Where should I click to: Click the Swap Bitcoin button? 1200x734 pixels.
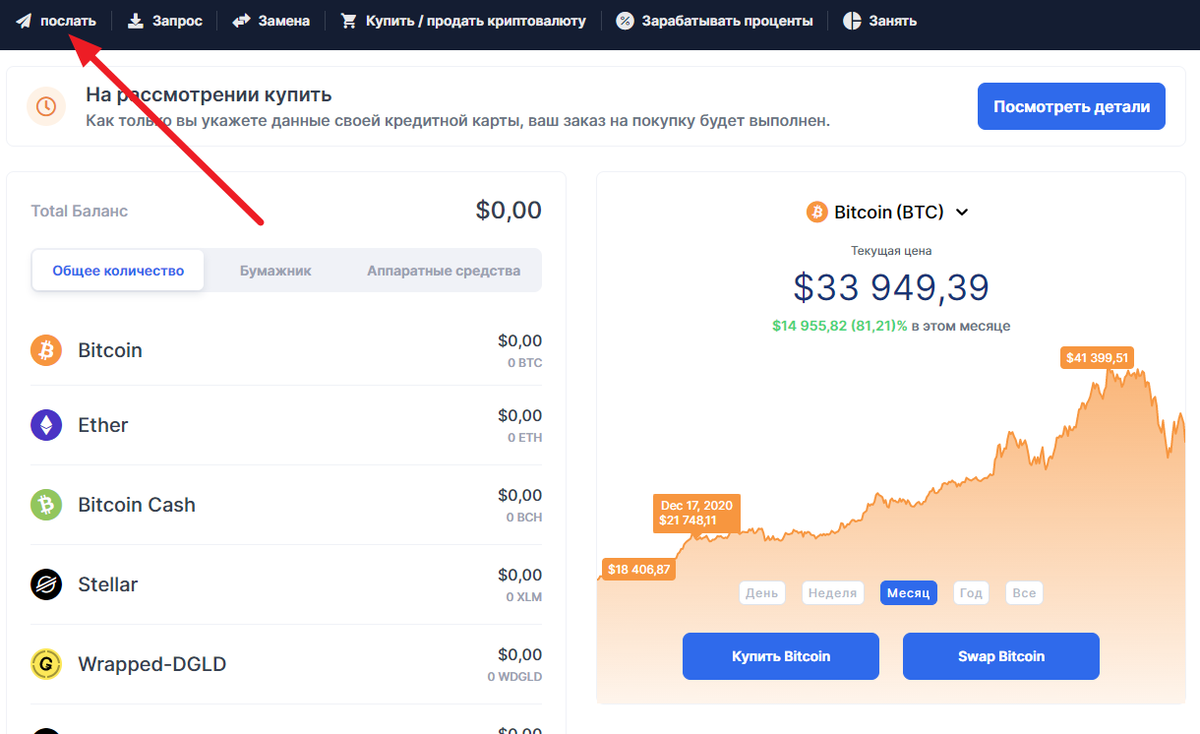(x=1001, y=657)
